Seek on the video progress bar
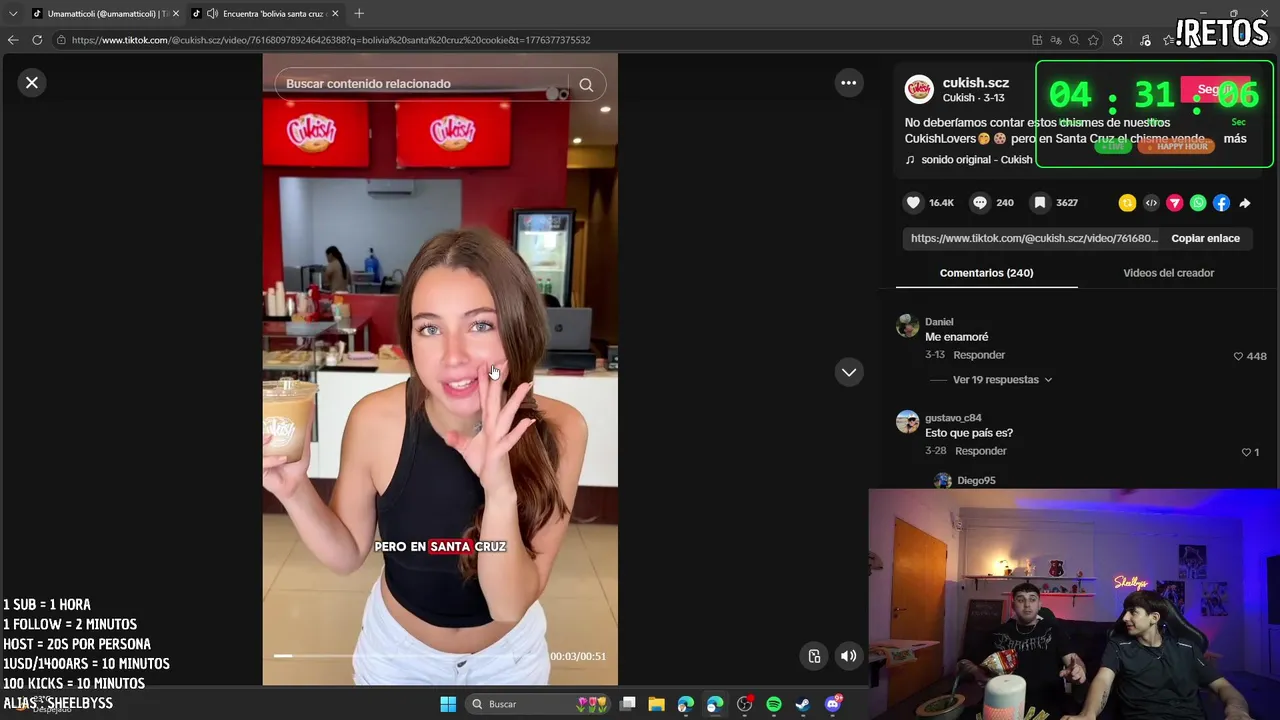 tap(408, 656)
